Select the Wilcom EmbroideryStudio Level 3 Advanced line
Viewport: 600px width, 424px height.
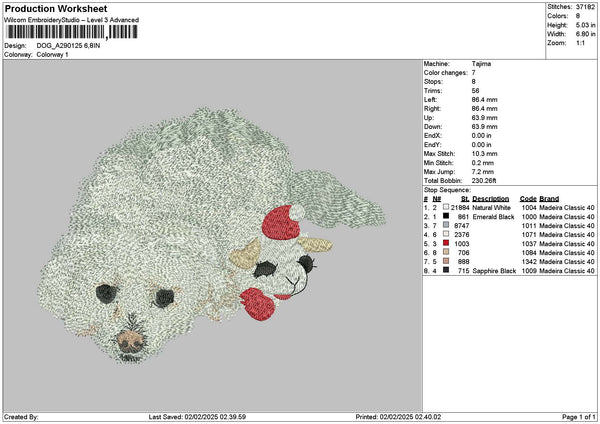click(x=71, y=20)
